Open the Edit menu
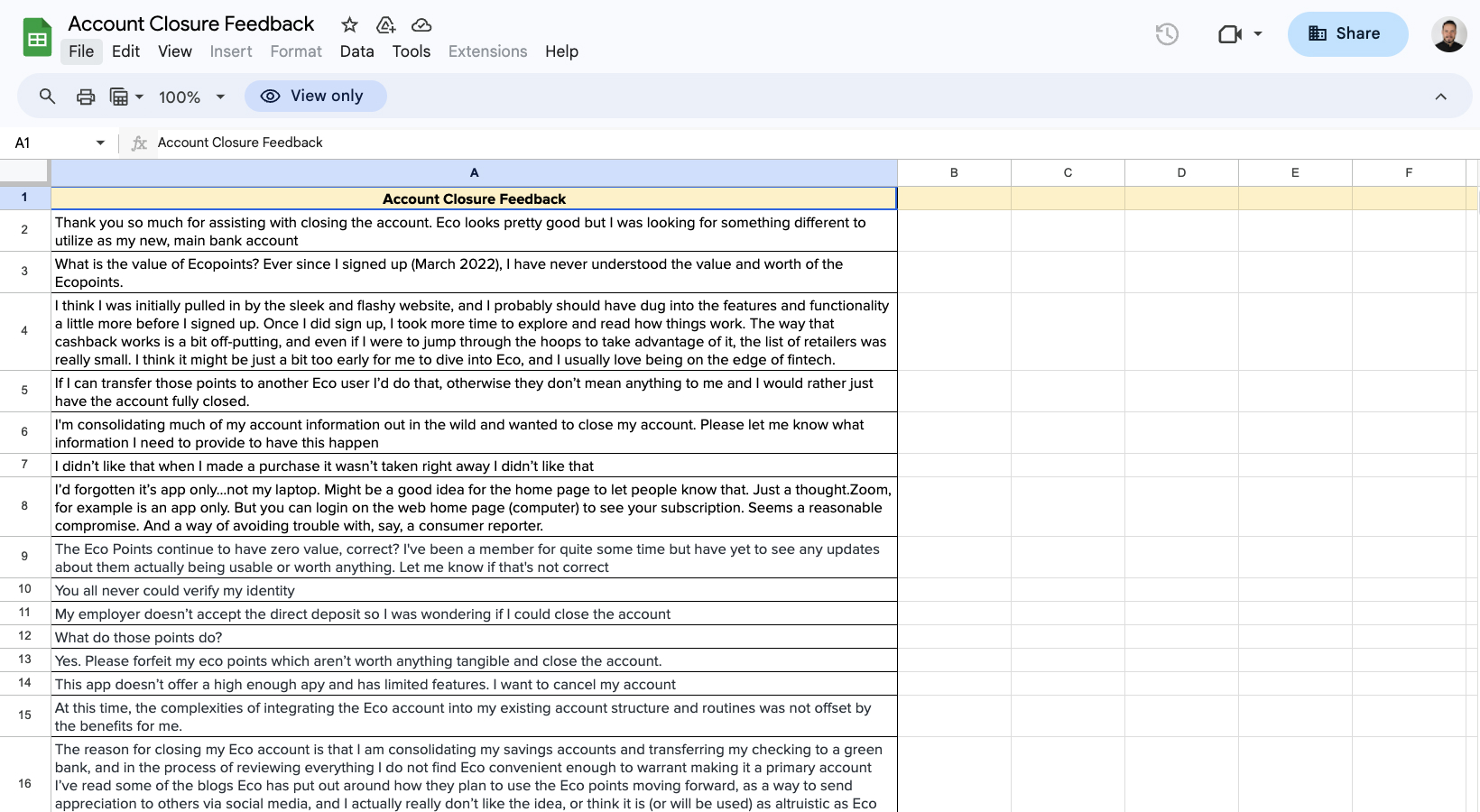The image size is (1480, 812). [125, 51]
